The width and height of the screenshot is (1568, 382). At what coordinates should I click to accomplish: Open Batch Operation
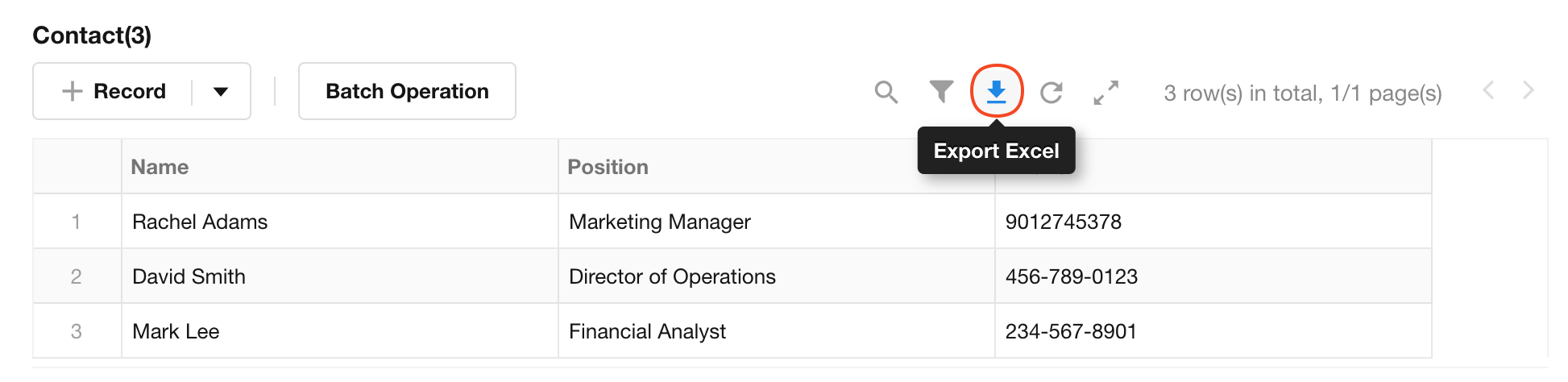407,91
